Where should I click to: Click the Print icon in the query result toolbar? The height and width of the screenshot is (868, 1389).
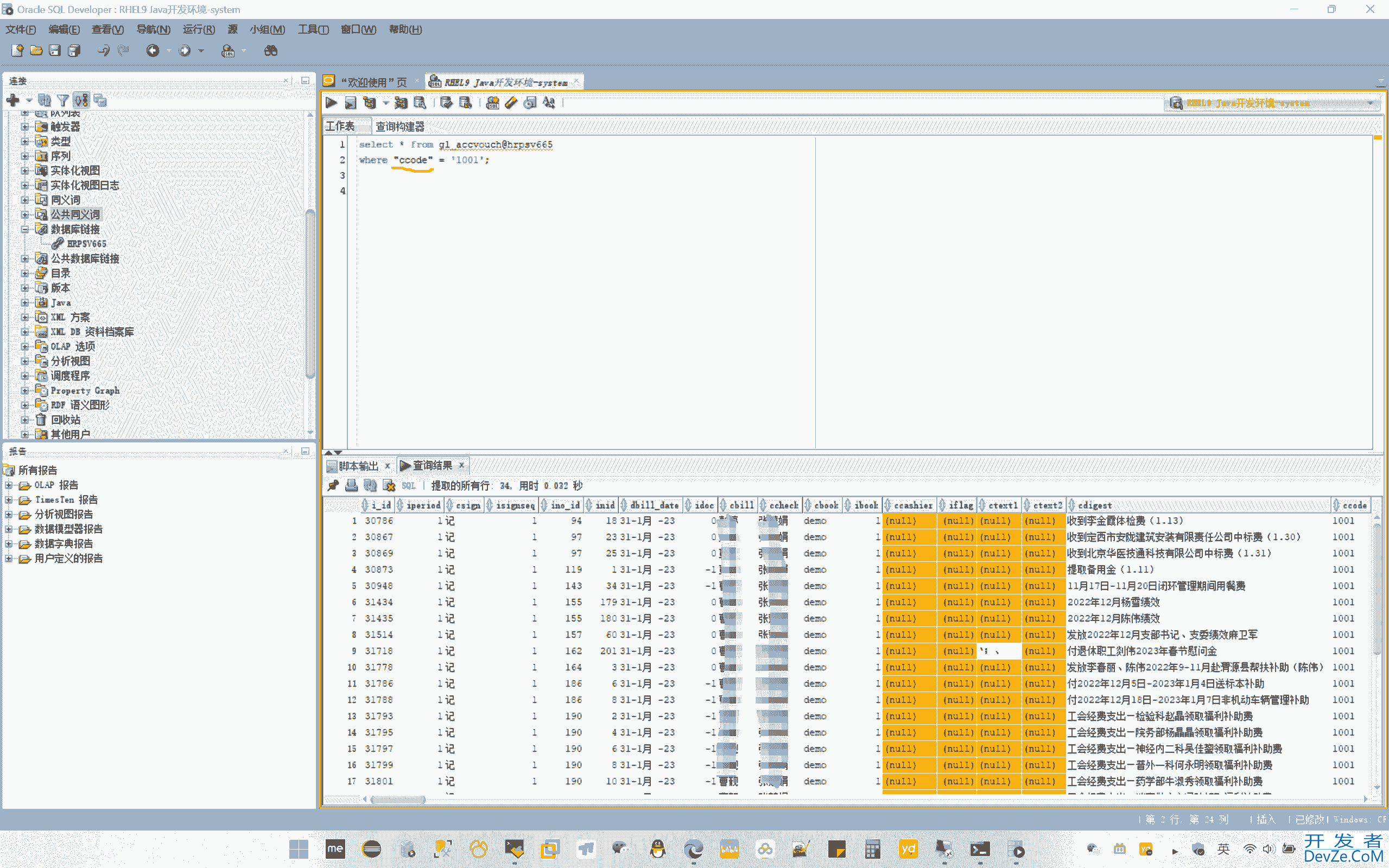pyautogui.click(x=351, y=486)
